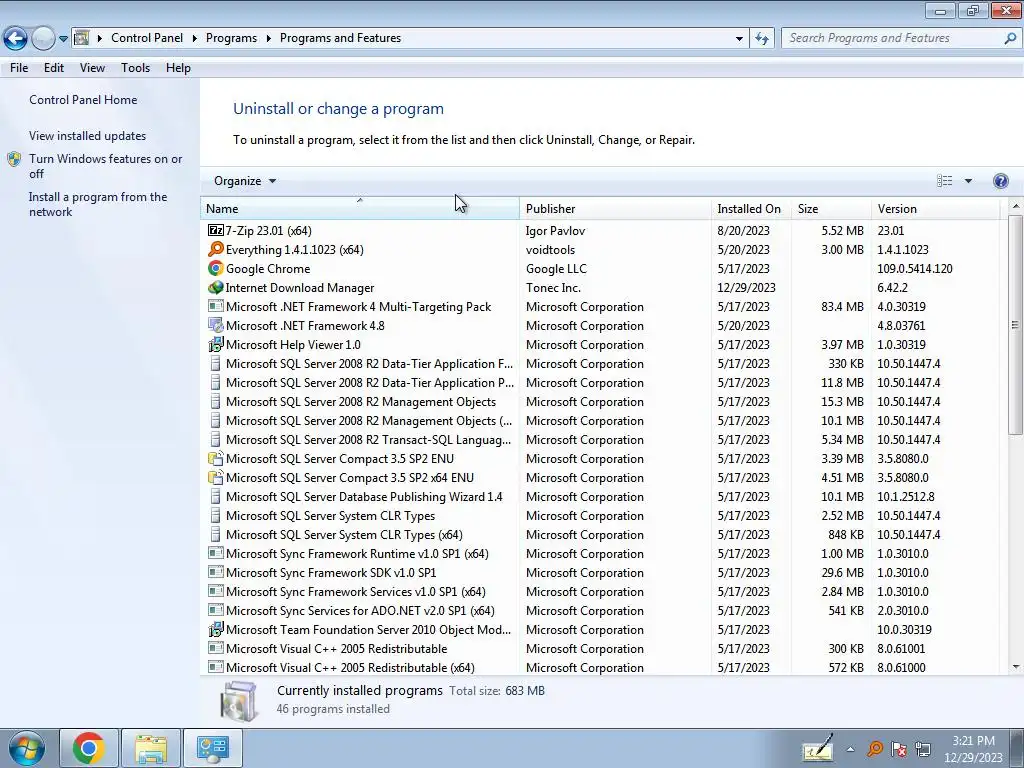
Task: Click icon of .NET Framework 4 Multi-Targeting Pack
Action: [x=216, y=306]
